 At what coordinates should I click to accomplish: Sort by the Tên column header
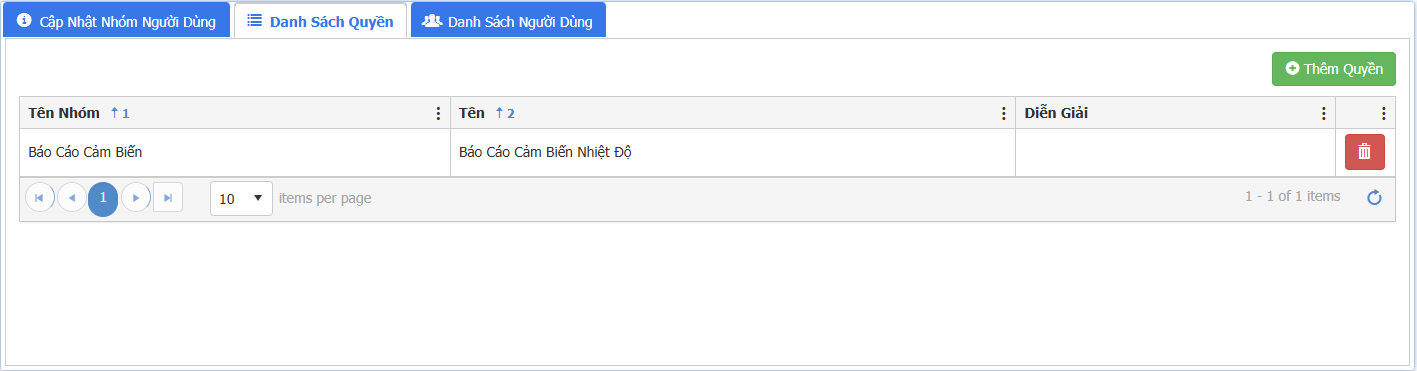[x=472, y=113]
